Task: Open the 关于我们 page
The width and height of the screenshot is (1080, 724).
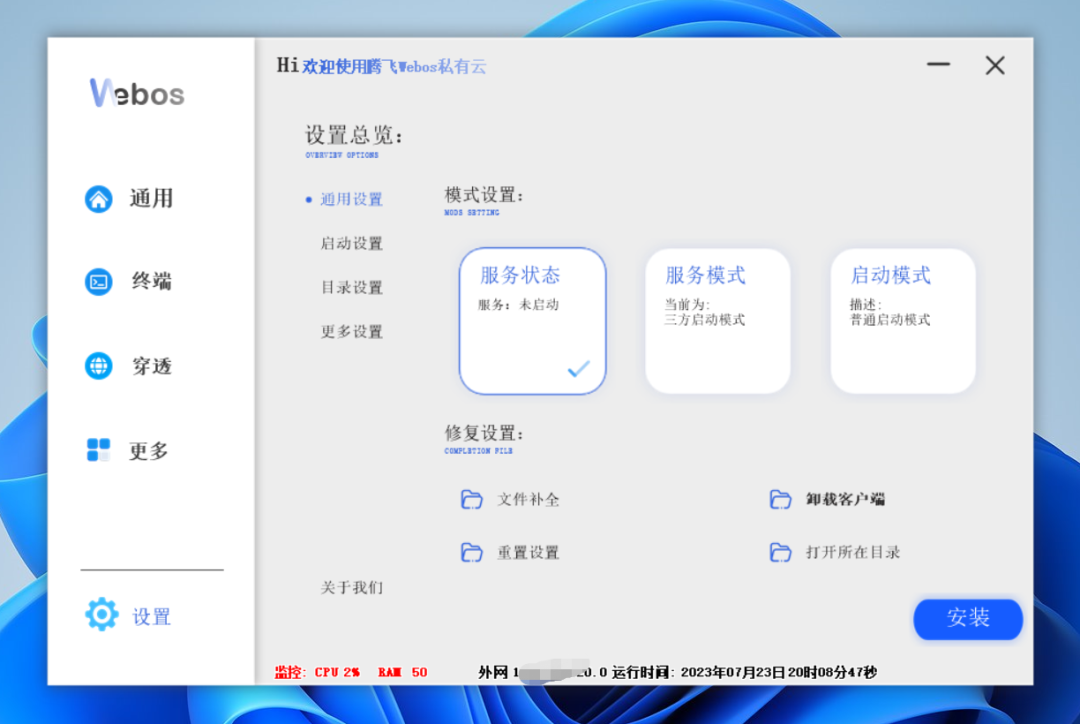Action: tap(351, 588)
